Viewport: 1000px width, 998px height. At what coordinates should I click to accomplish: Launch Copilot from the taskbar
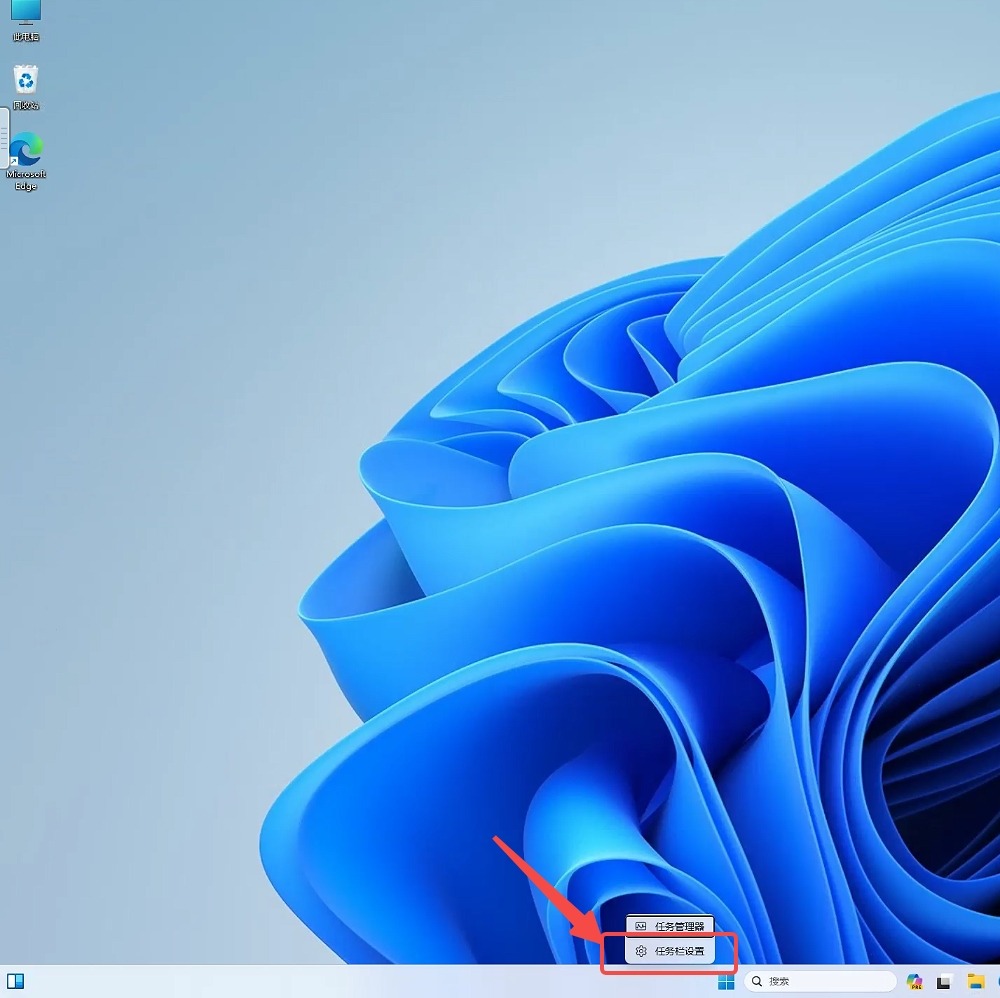[913, 981]
